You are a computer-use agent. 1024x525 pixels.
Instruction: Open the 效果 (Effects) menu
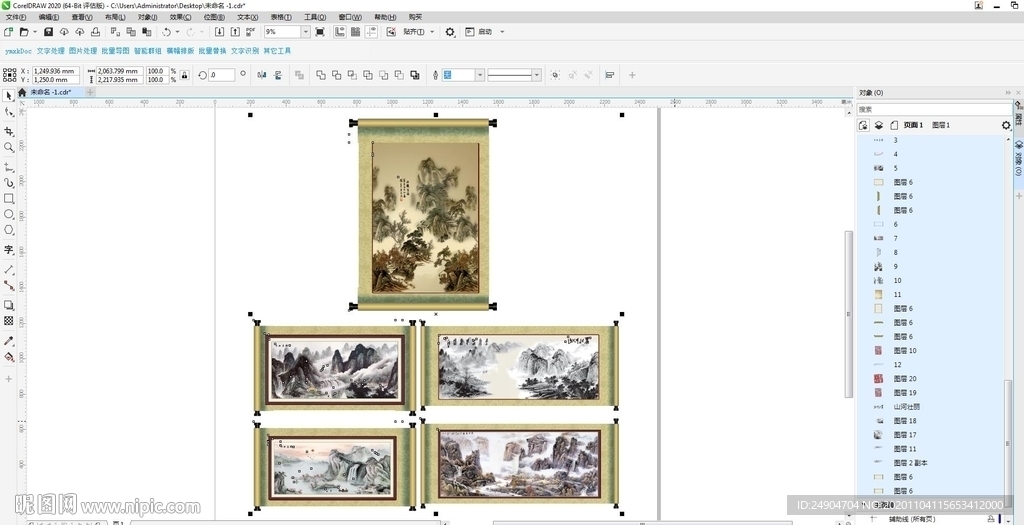(x=180, y=17)
